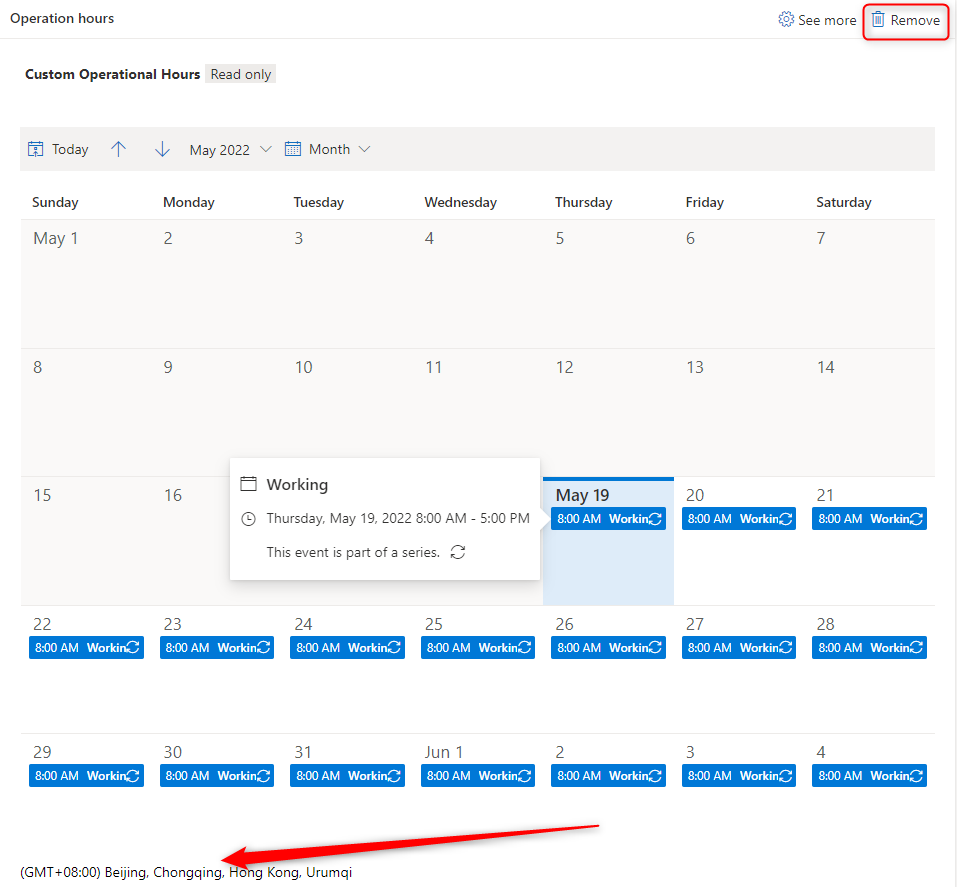Click the Jun 1 Working event
Viewport: 957px width, 887px height.
[477, 776]
